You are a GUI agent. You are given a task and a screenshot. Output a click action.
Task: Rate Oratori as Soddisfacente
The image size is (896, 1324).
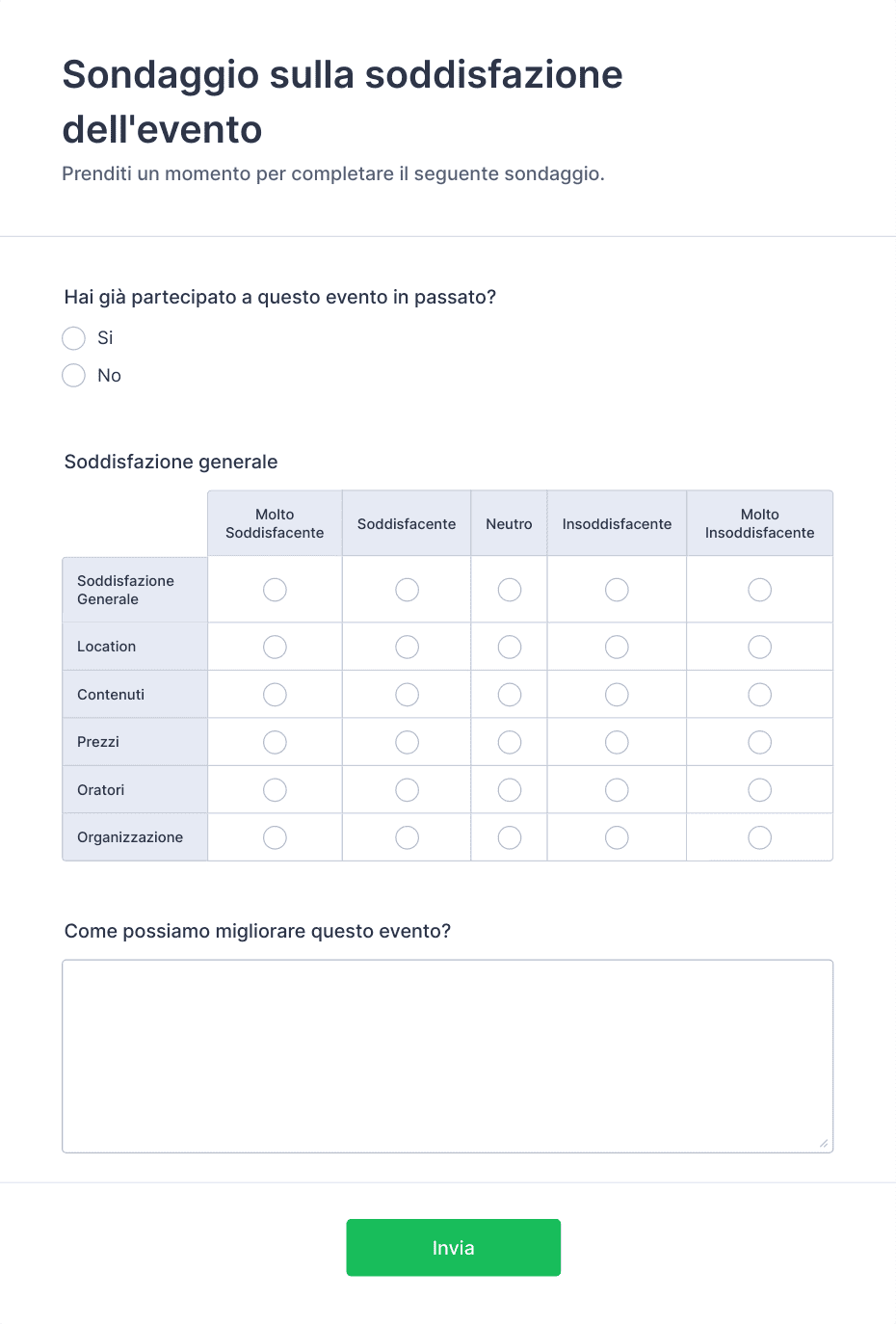(x=408, y=790)
